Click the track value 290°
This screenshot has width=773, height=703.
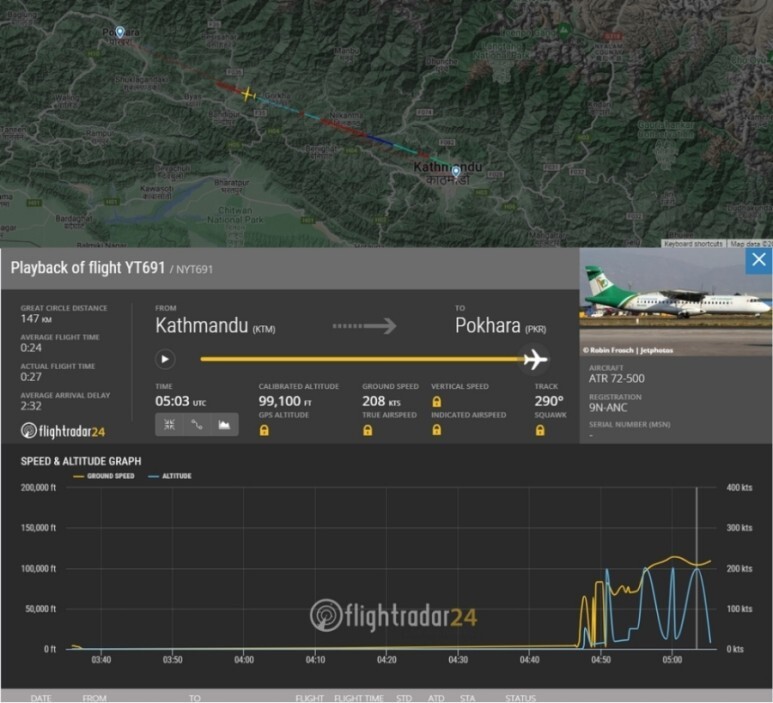[549, 401]
